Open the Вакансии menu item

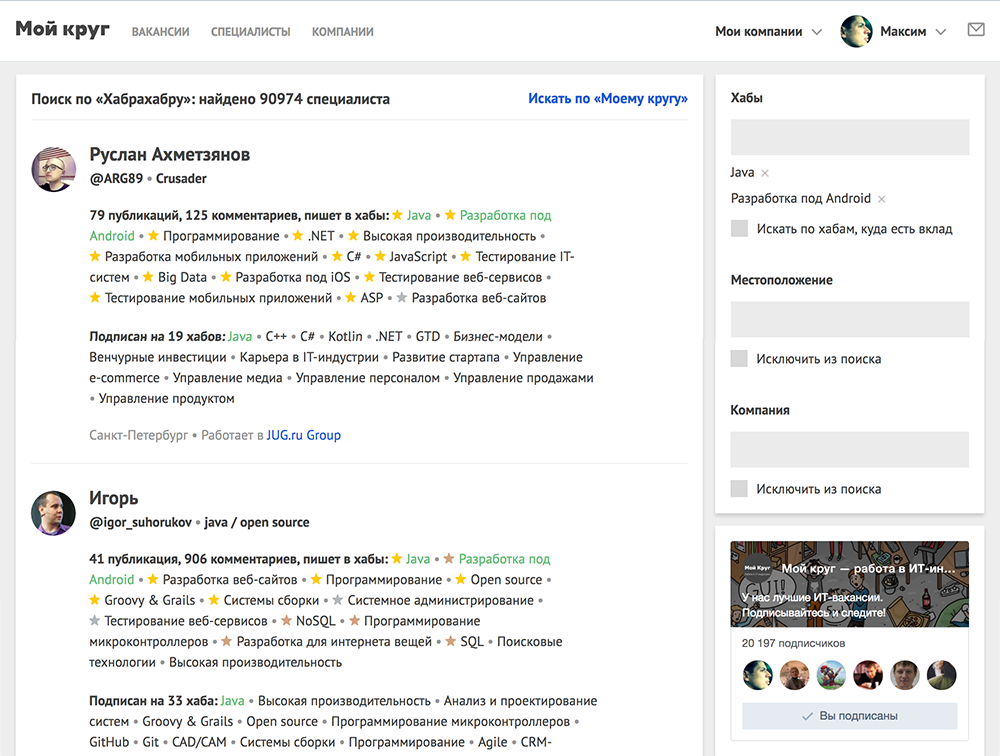point(160,32)
